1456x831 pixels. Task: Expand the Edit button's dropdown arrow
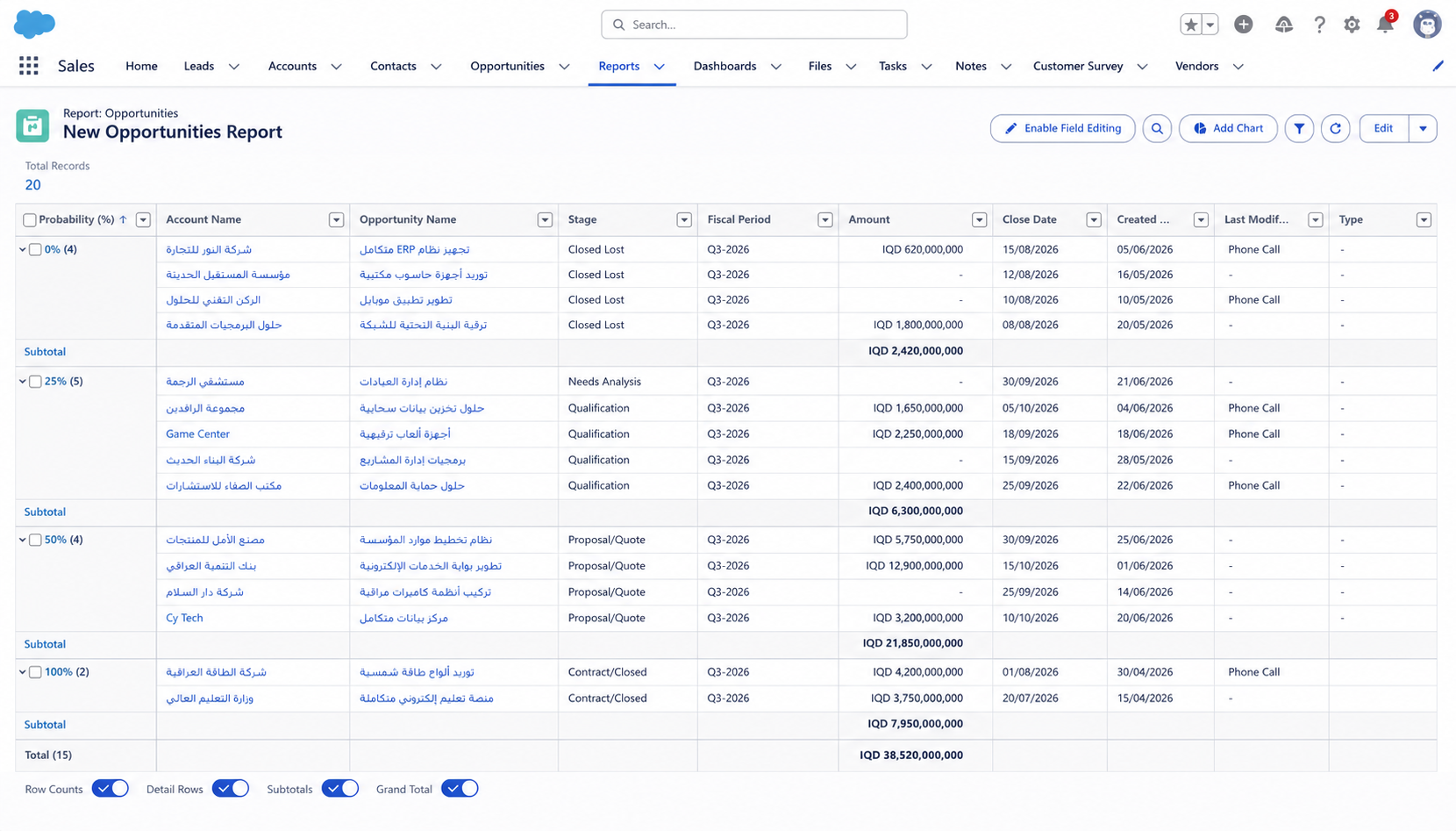point(1423,128)
